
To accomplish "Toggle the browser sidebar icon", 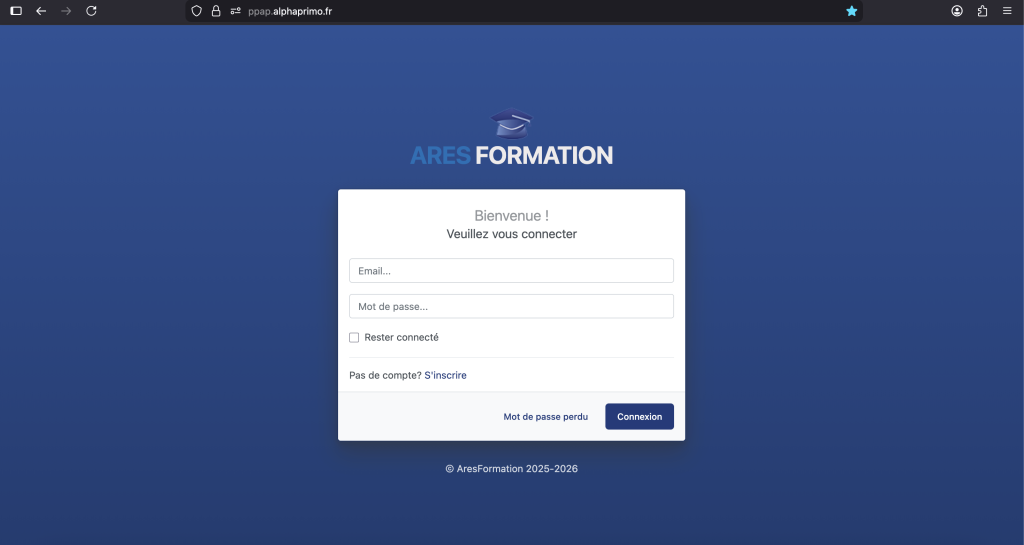I will click(16, 11).
